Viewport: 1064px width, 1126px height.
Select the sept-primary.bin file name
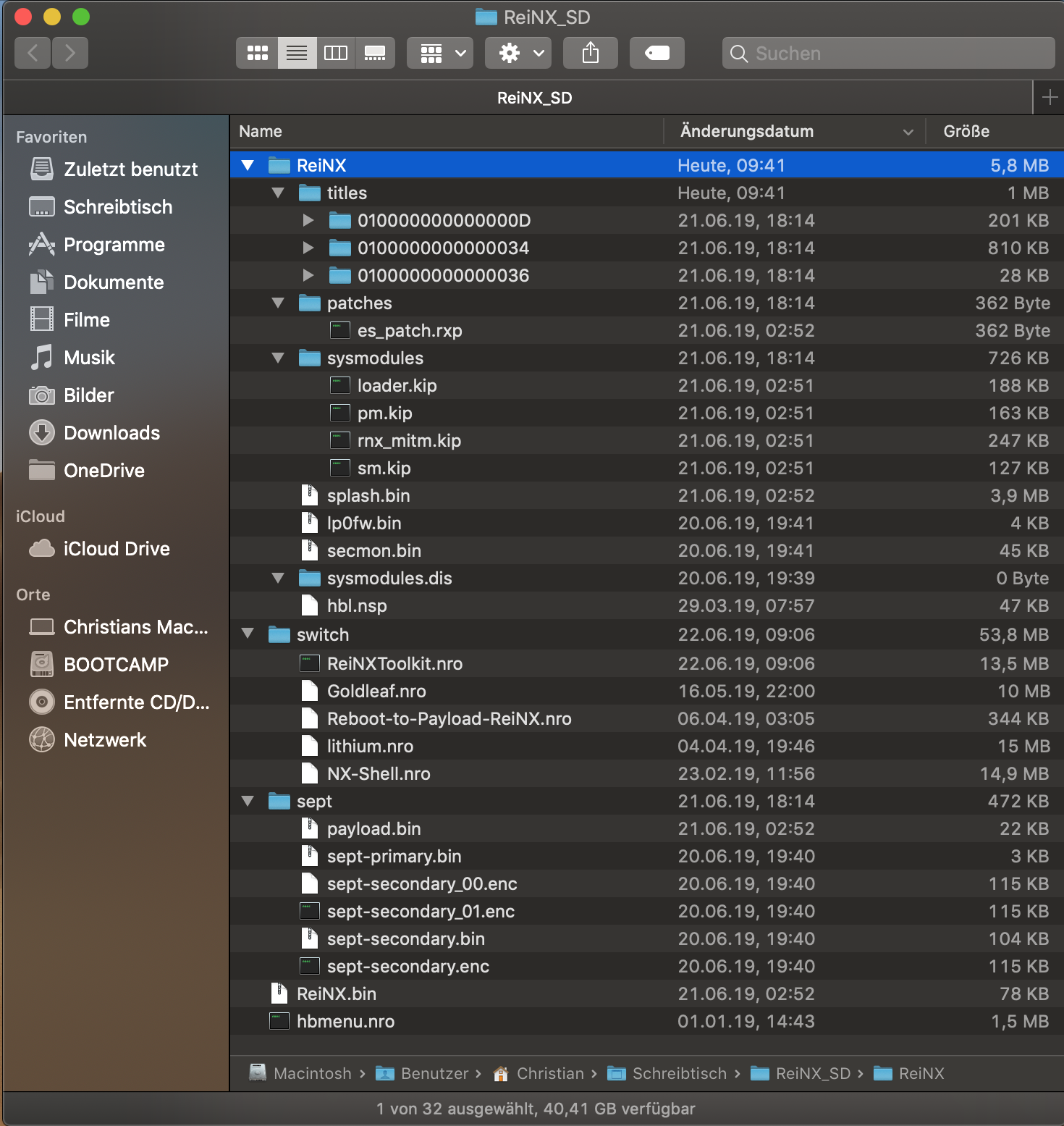coord(394,856)
